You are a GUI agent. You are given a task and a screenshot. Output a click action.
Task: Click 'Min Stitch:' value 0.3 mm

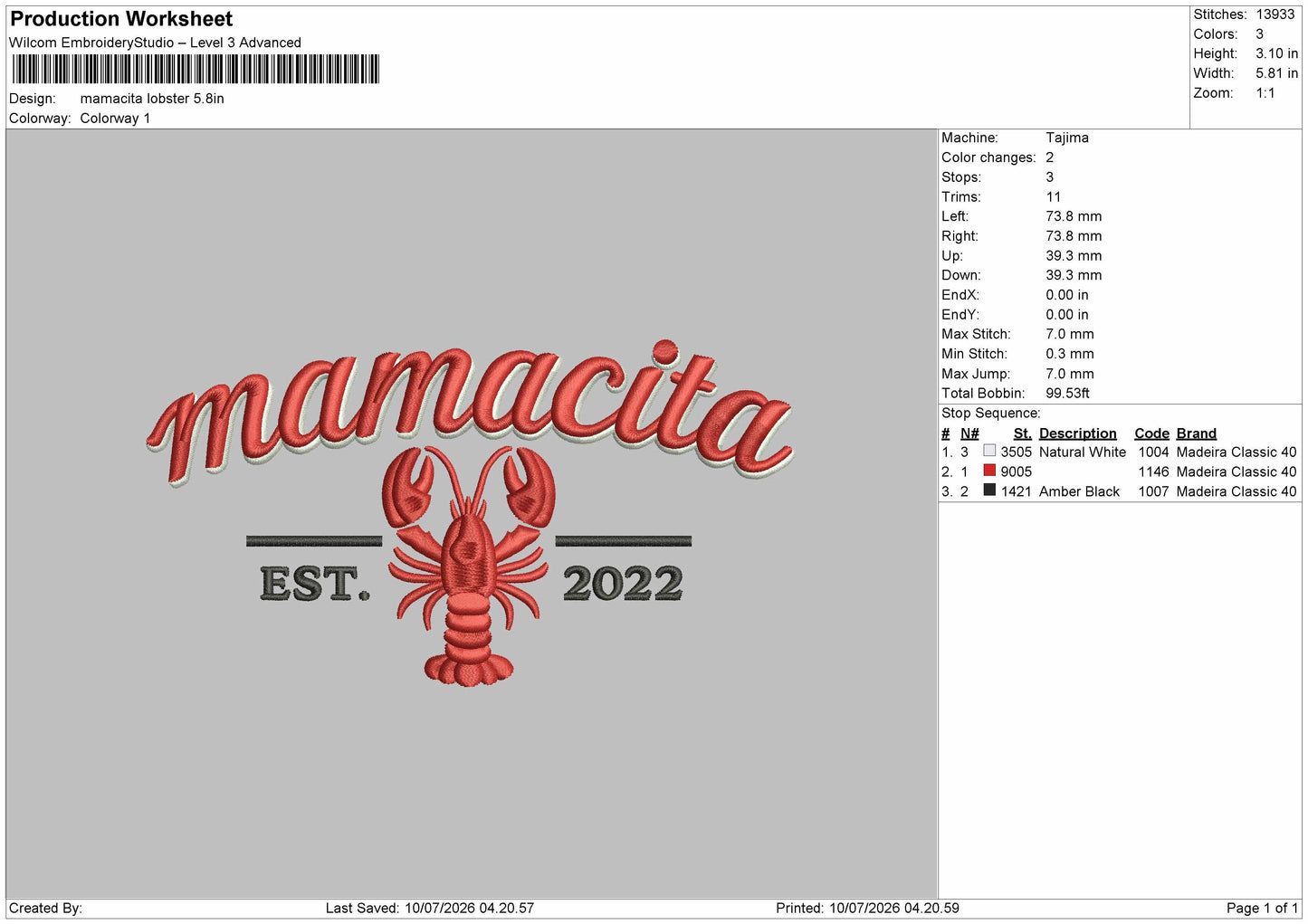[1070, 354]
